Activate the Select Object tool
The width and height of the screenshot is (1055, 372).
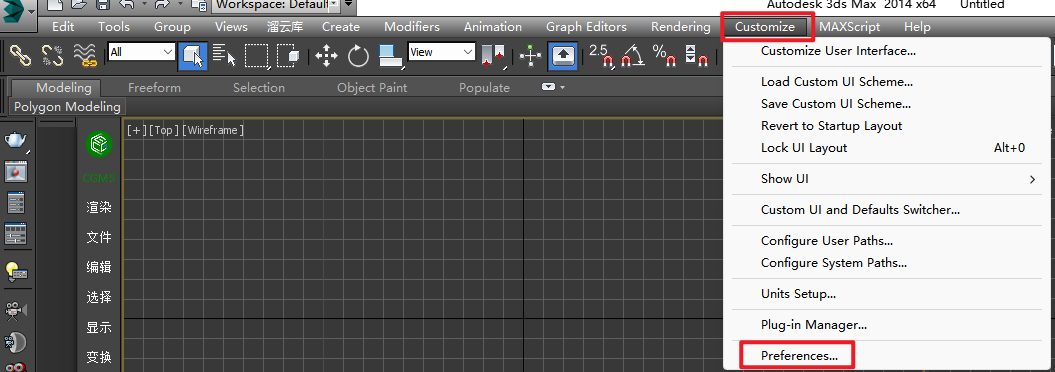[x=193, y=55]
